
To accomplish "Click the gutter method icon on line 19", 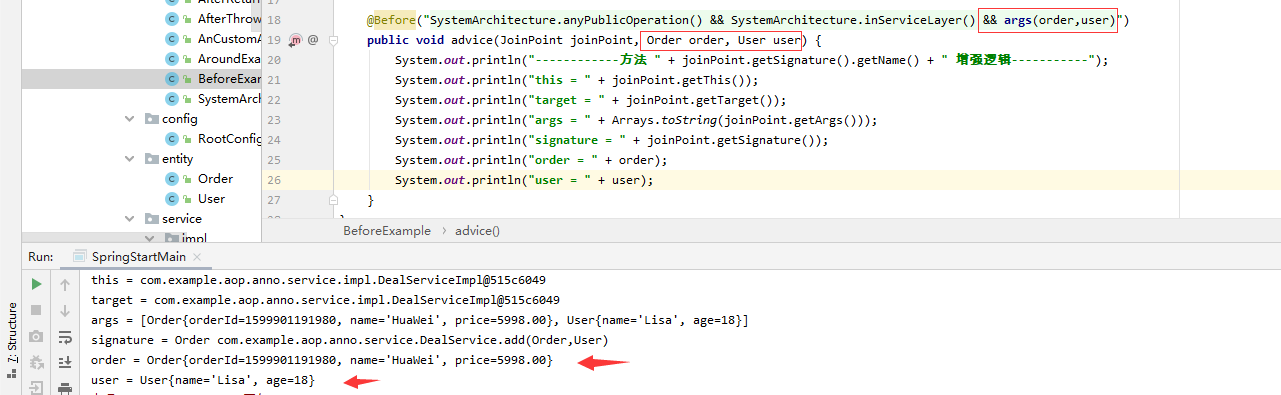I will (x=296, y=40).
